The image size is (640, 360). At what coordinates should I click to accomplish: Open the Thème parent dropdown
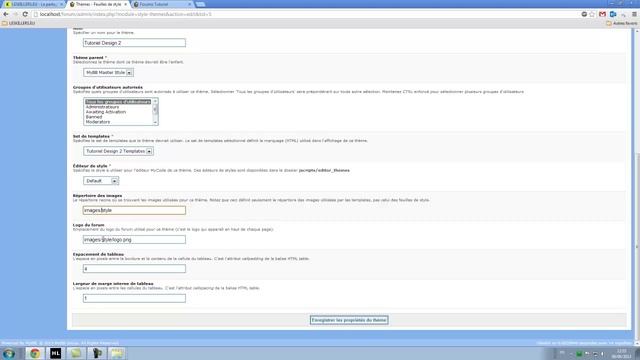109,73
